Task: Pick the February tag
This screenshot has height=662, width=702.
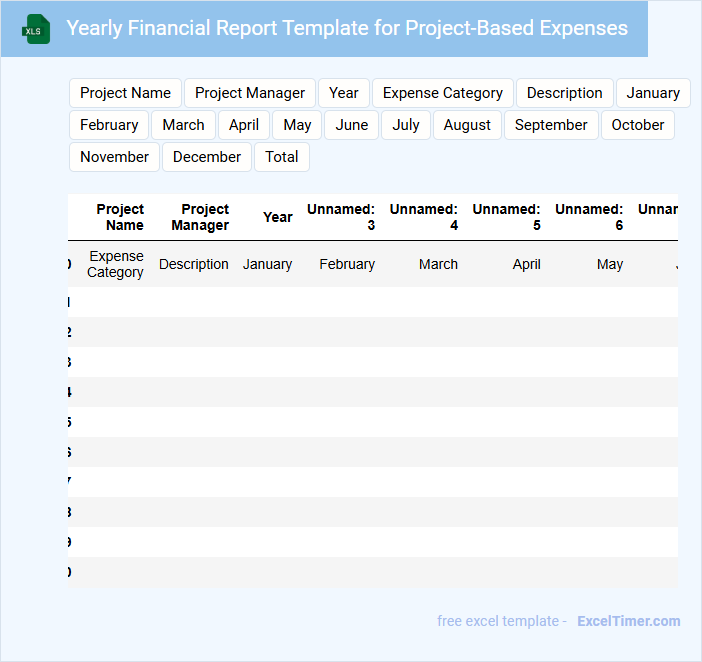Action: pyautogui.click(x=109, y=125)
